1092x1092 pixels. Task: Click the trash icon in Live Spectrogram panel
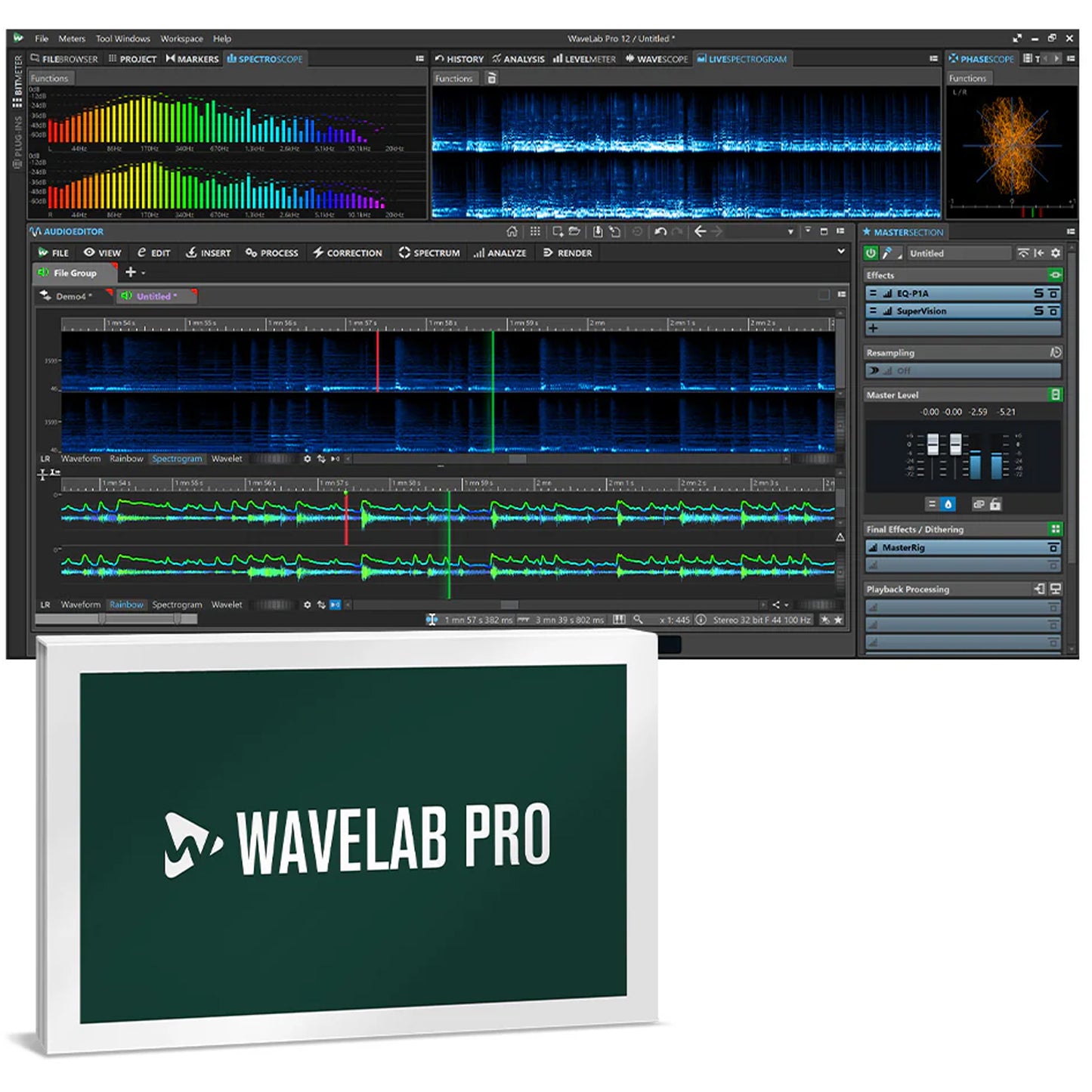click(x=492, y=79)
